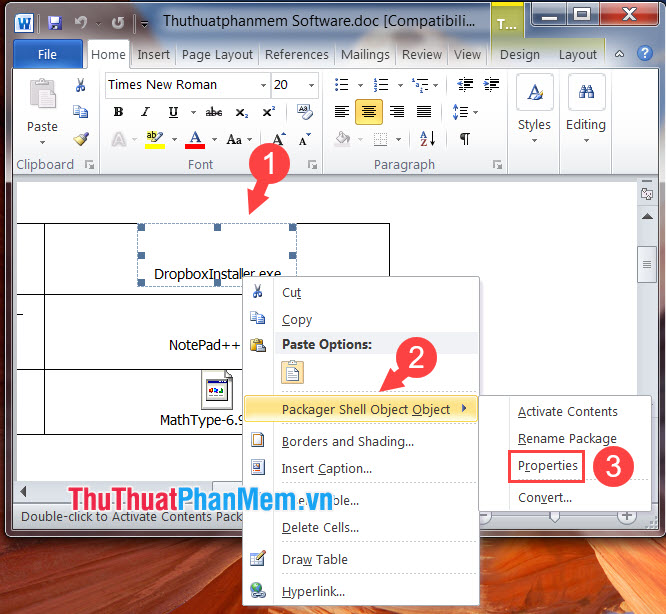Switch to the Mailings tab
Image resolution: width=666 pixels, height=614 pixels.
(x=365, y=54)
